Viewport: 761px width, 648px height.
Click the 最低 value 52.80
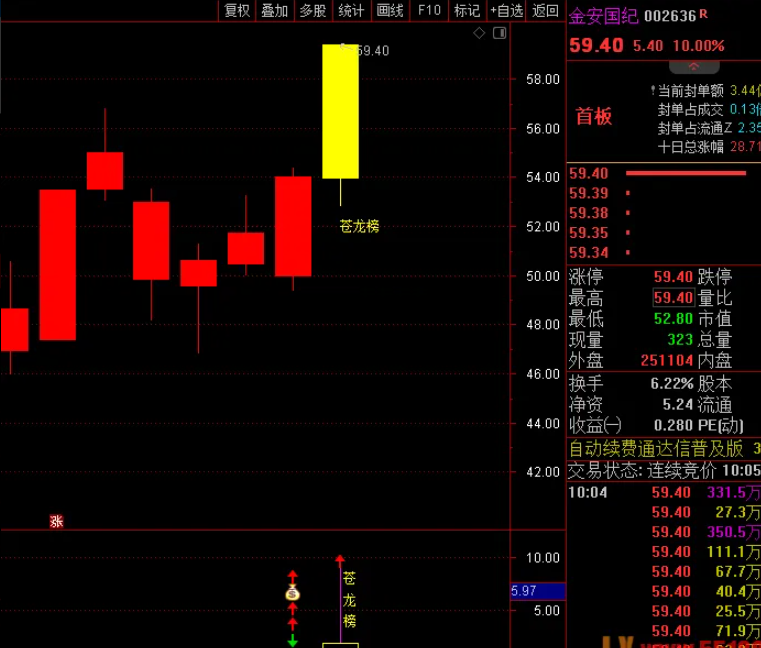tap(673, 319)
